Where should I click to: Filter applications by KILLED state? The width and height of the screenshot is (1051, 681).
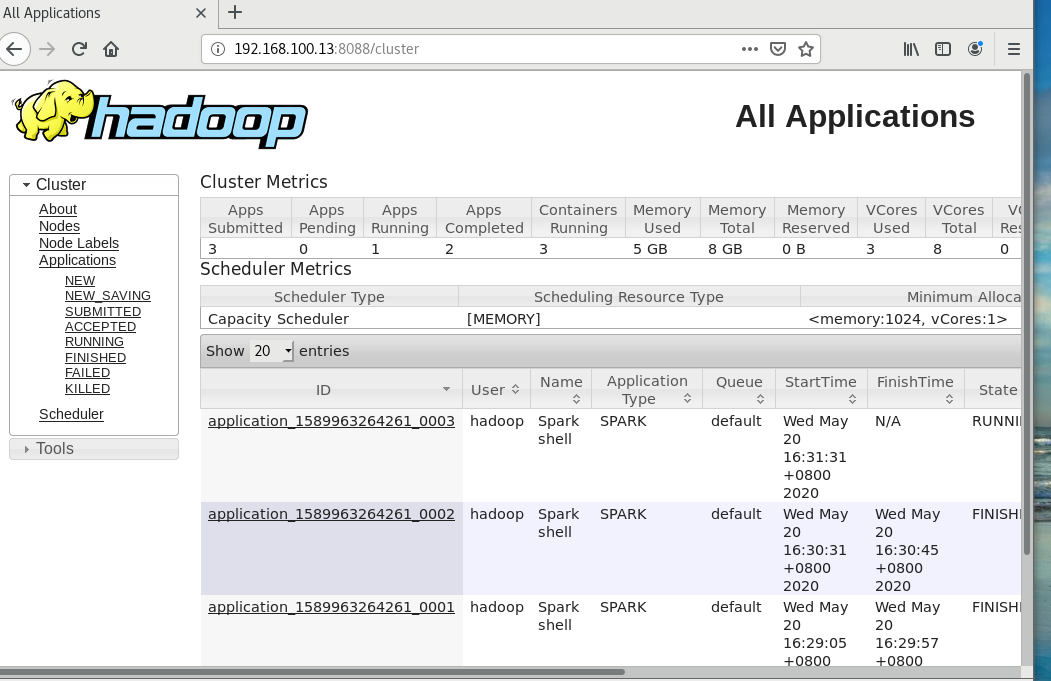(x=87, y=389)
